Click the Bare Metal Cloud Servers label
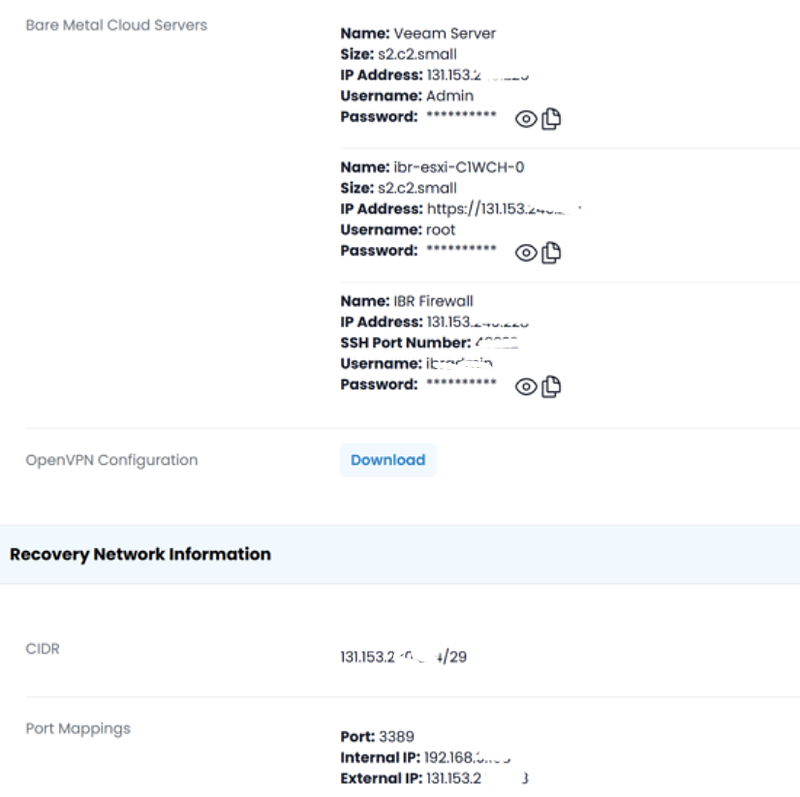The image size is (800, 797). click(116, 25)
